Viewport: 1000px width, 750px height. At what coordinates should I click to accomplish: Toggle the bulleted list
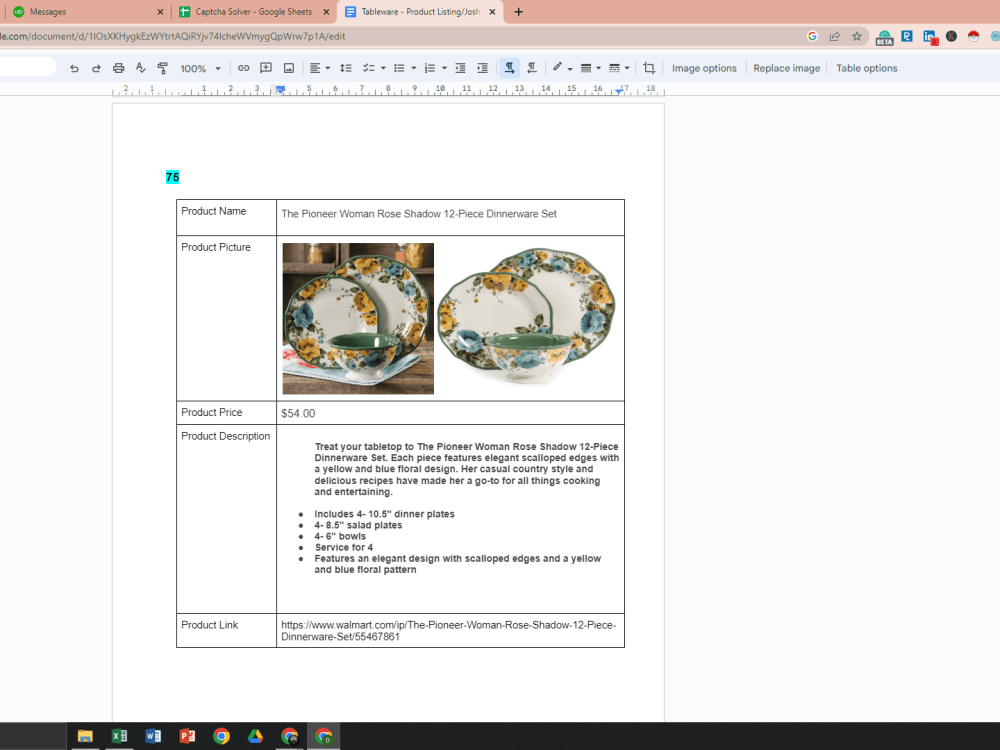pyautogui.click(x=399, y=68)
